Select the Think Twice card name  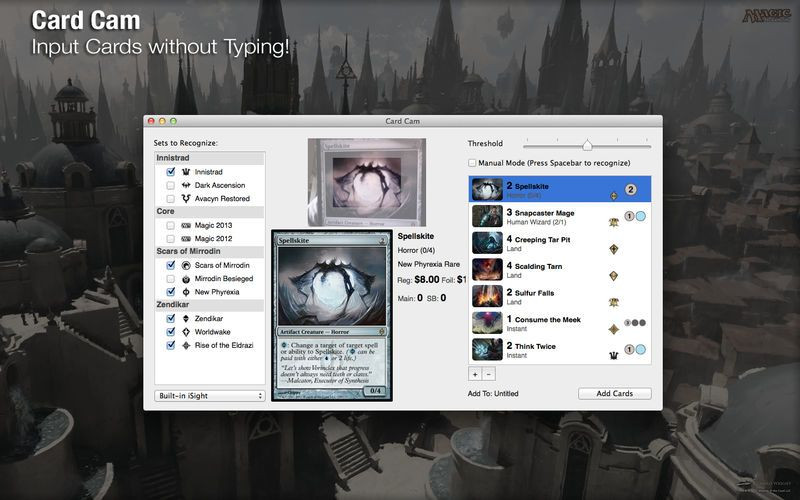pos(535,346)
